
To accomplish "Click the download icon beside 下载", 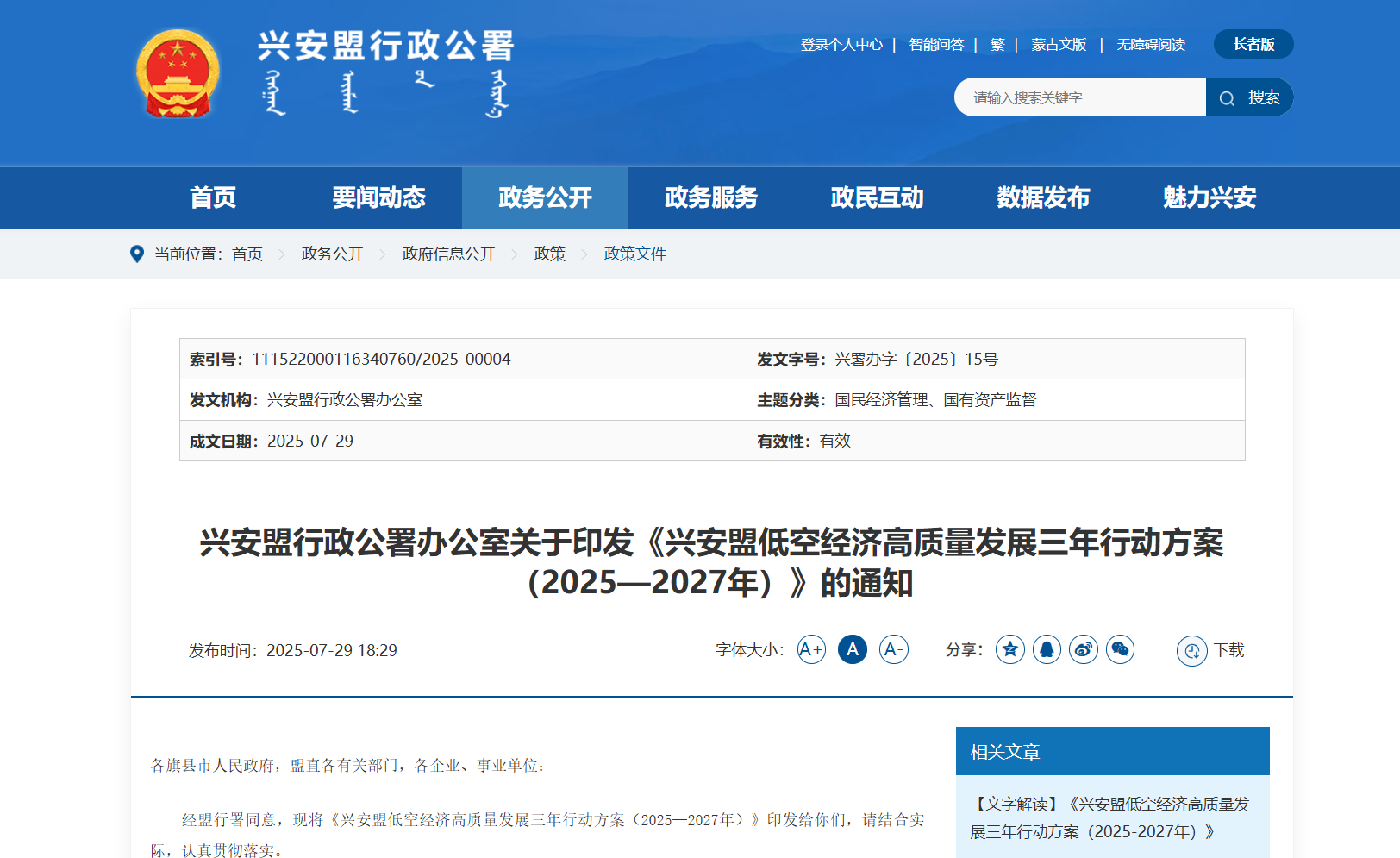I will (x=1191, y=651).
